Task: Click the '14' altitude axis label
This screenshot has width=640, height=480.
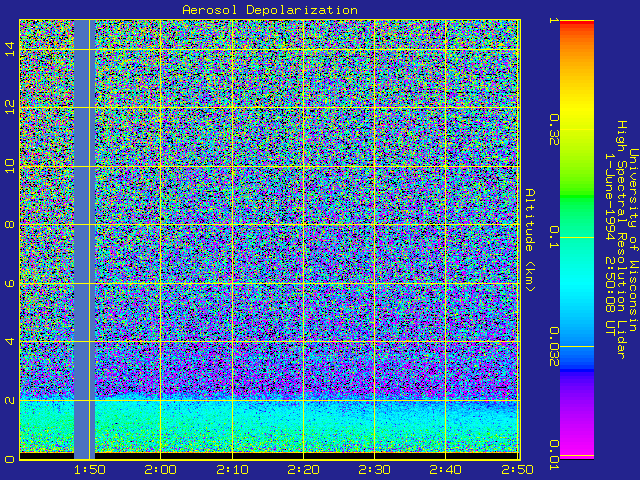Action: pos(10,49)
